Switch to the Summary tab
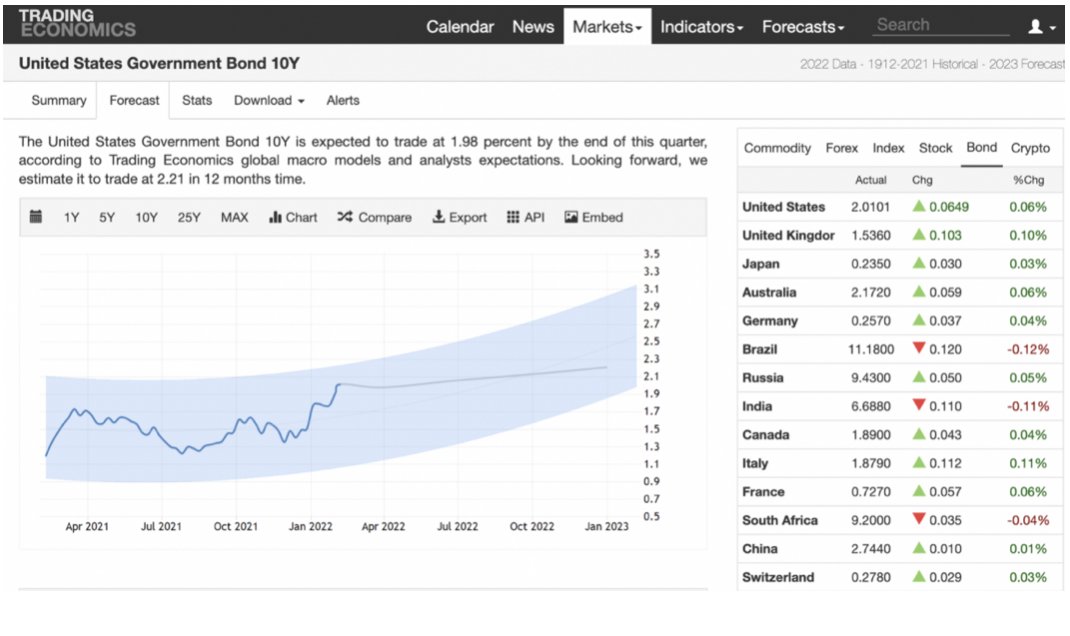This screenshot has width=1070, height=636. click(x=59, y=100)
